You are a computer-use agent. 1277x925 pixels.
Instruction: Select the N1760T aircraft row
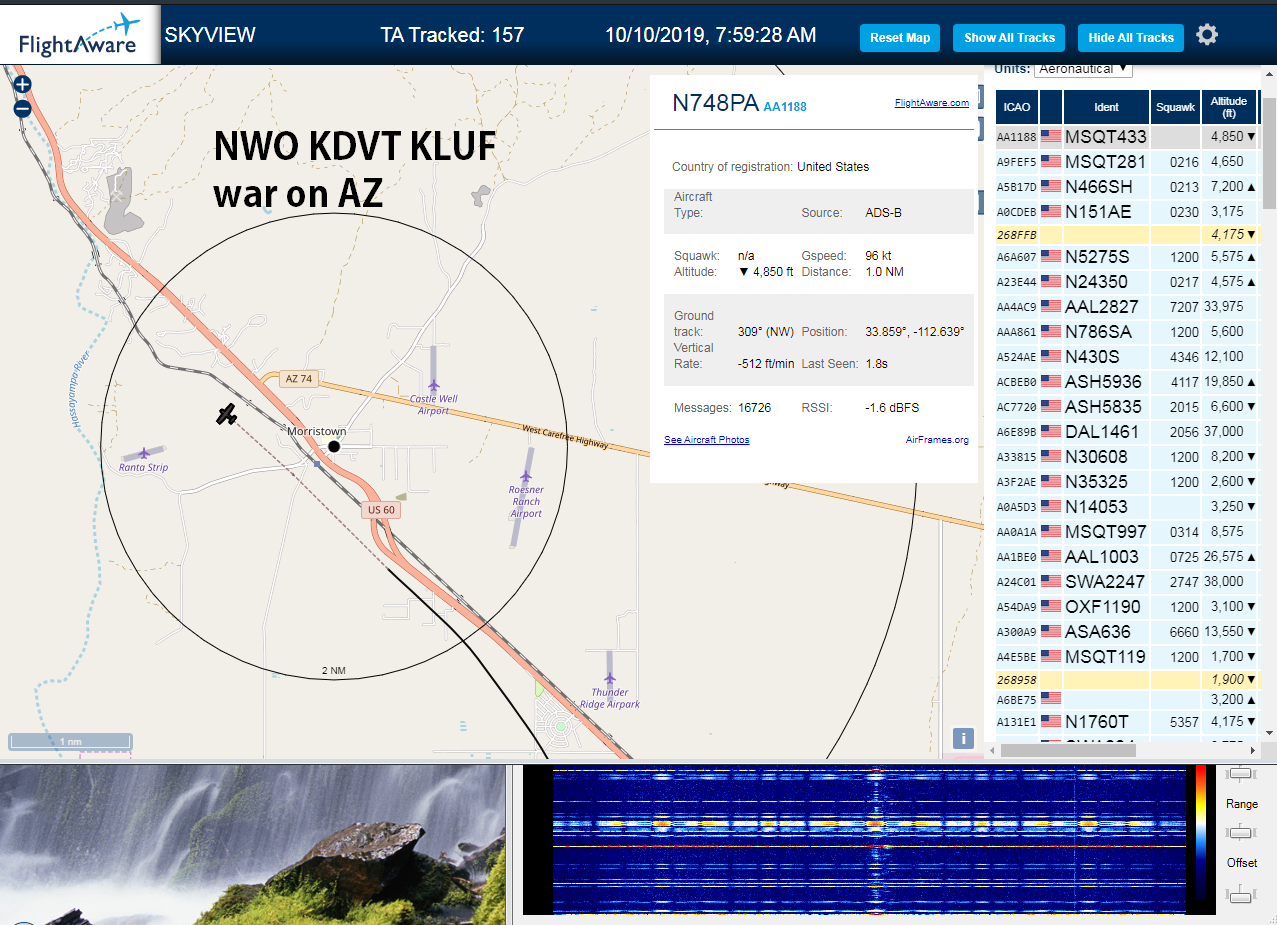(x=1127, y=721)
